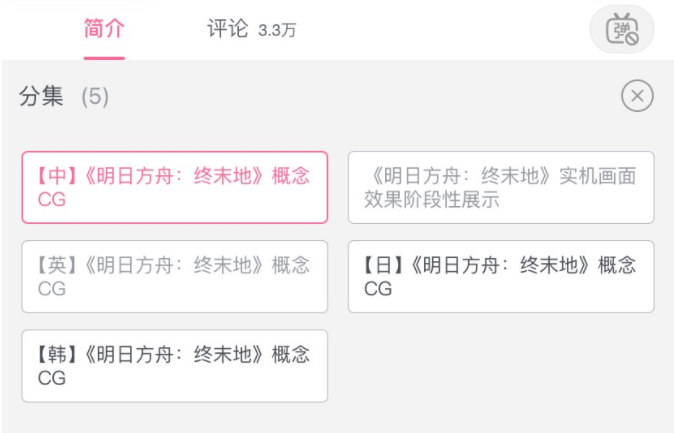Tap the 3.3万 comment count
Image resolution: width=674 pixels, height=433 pixels.
(277, 31)
